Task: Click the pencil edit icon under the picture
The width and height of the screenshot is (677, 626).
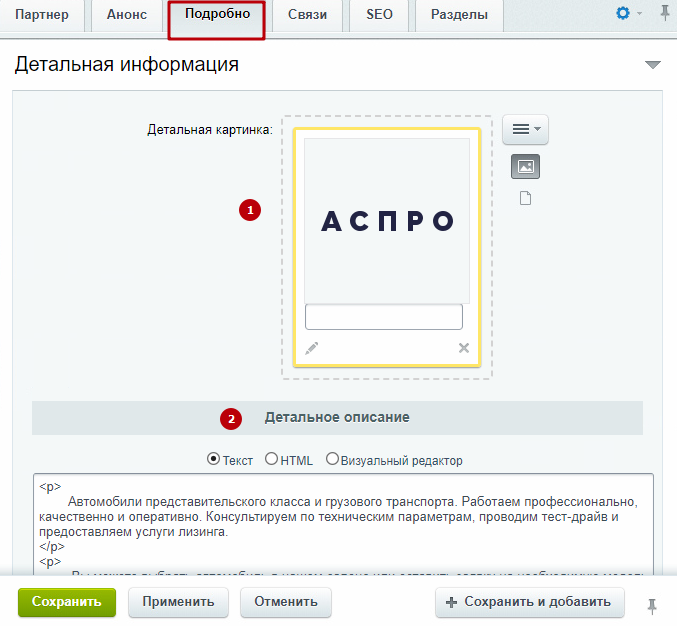Action: pyautogui.click(x=312, y=348)
